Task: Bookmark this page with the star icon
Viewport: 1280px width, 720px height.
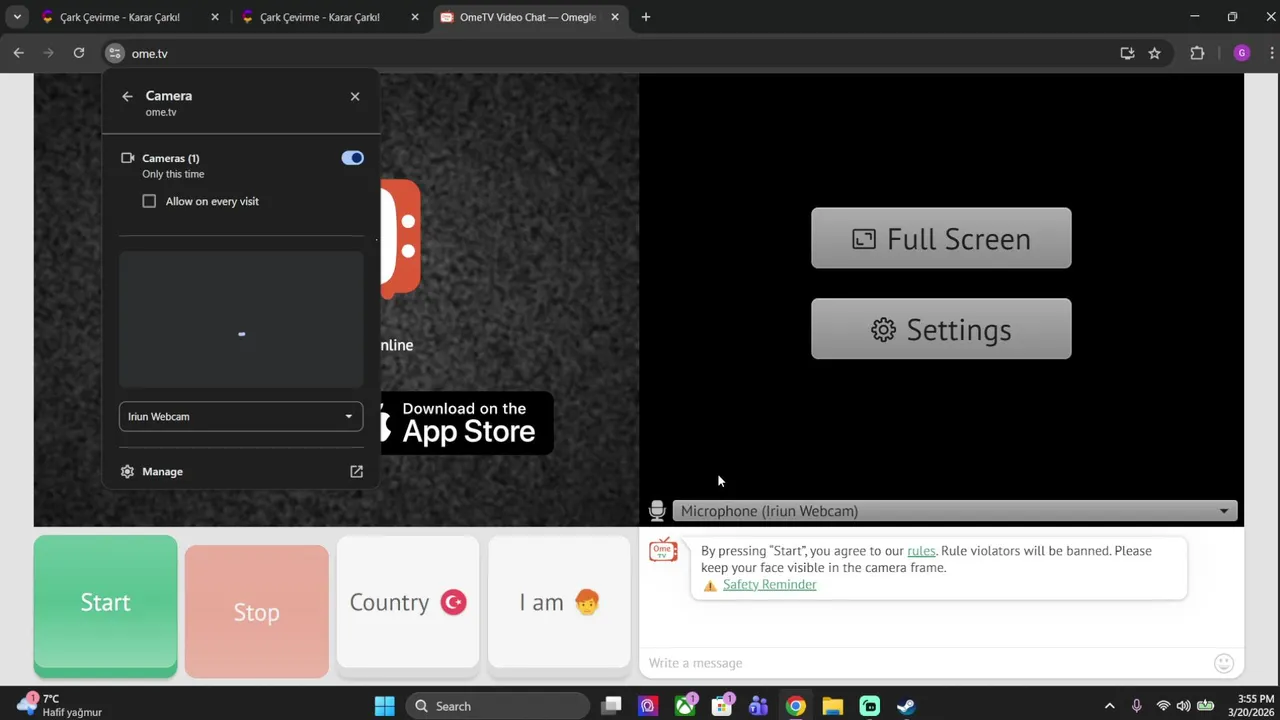Action: pyautogui.click(x=1154, y=53)
